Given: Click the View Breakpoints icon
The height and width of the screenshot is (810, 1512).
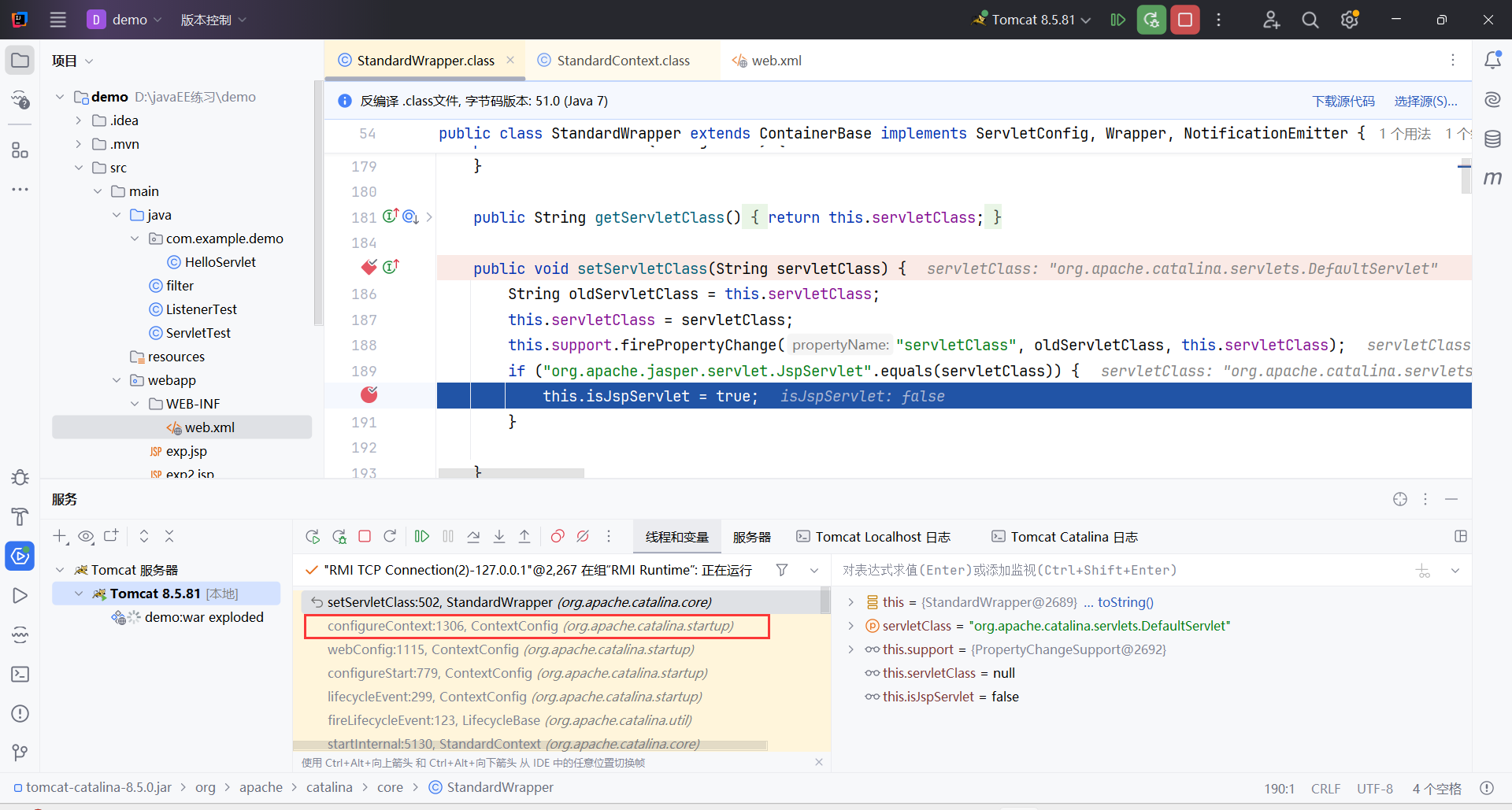Looking at the screenshot, I should [558, 537].
